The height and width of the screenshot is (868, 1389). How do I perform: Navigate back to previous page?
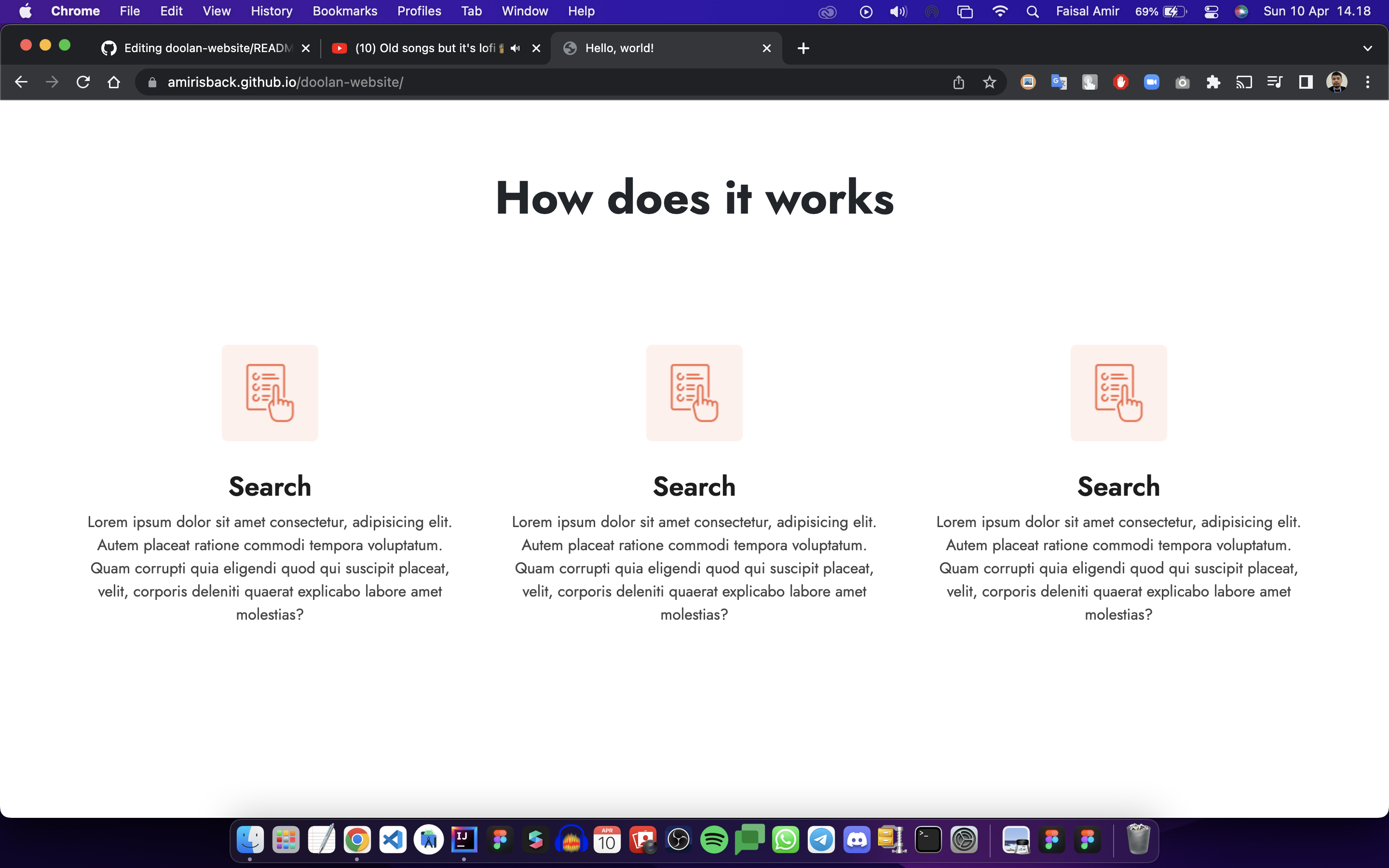(x=21, y=82)
